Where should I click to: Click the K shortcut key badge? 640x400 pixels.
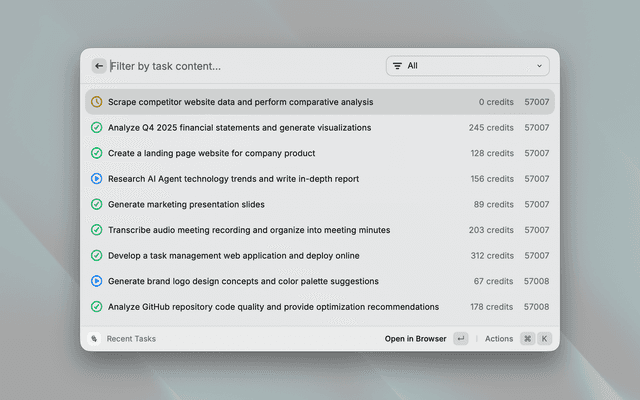pos(545,339)
